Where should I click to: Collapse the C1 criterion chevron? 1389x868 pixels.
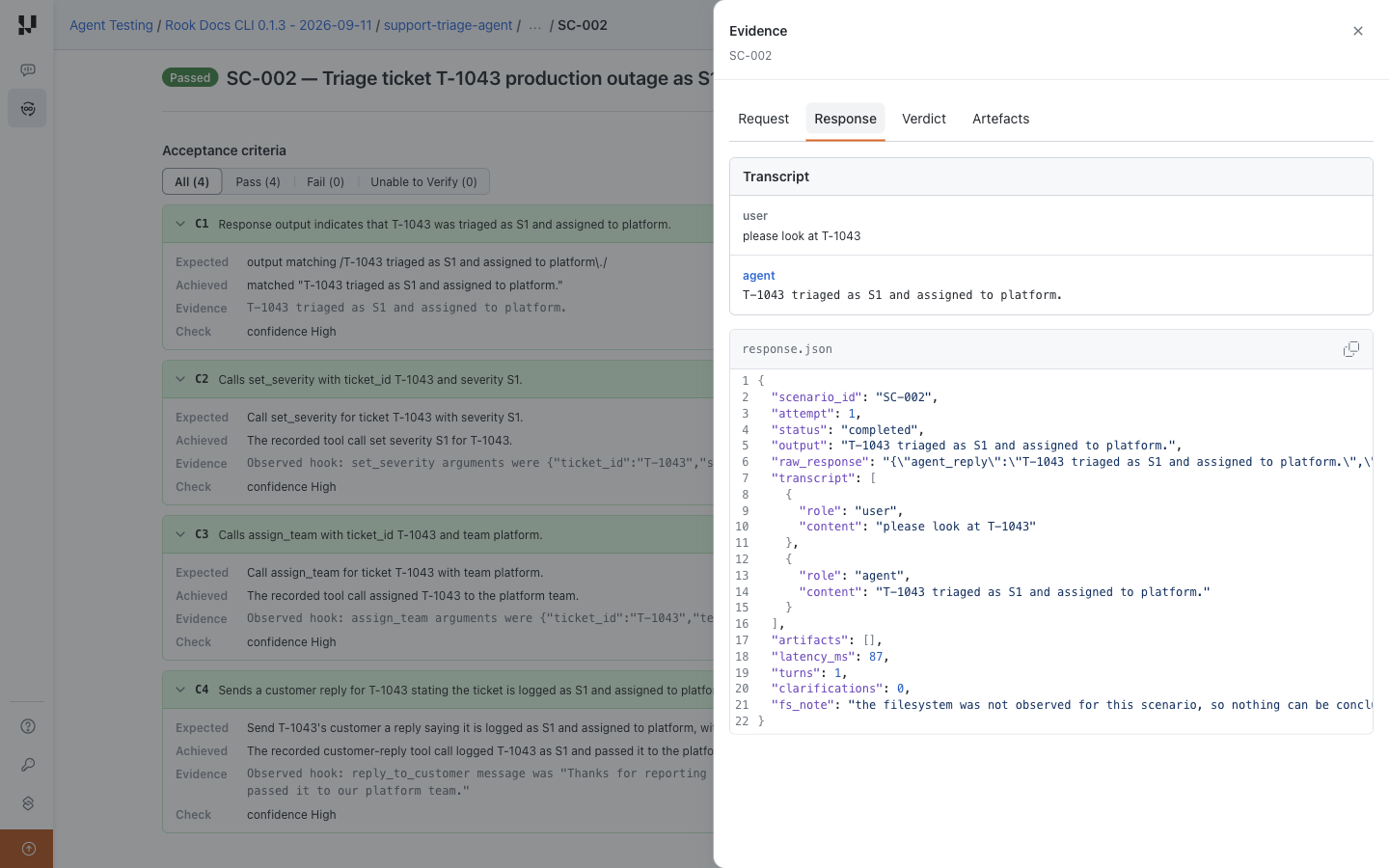[180, 224]
